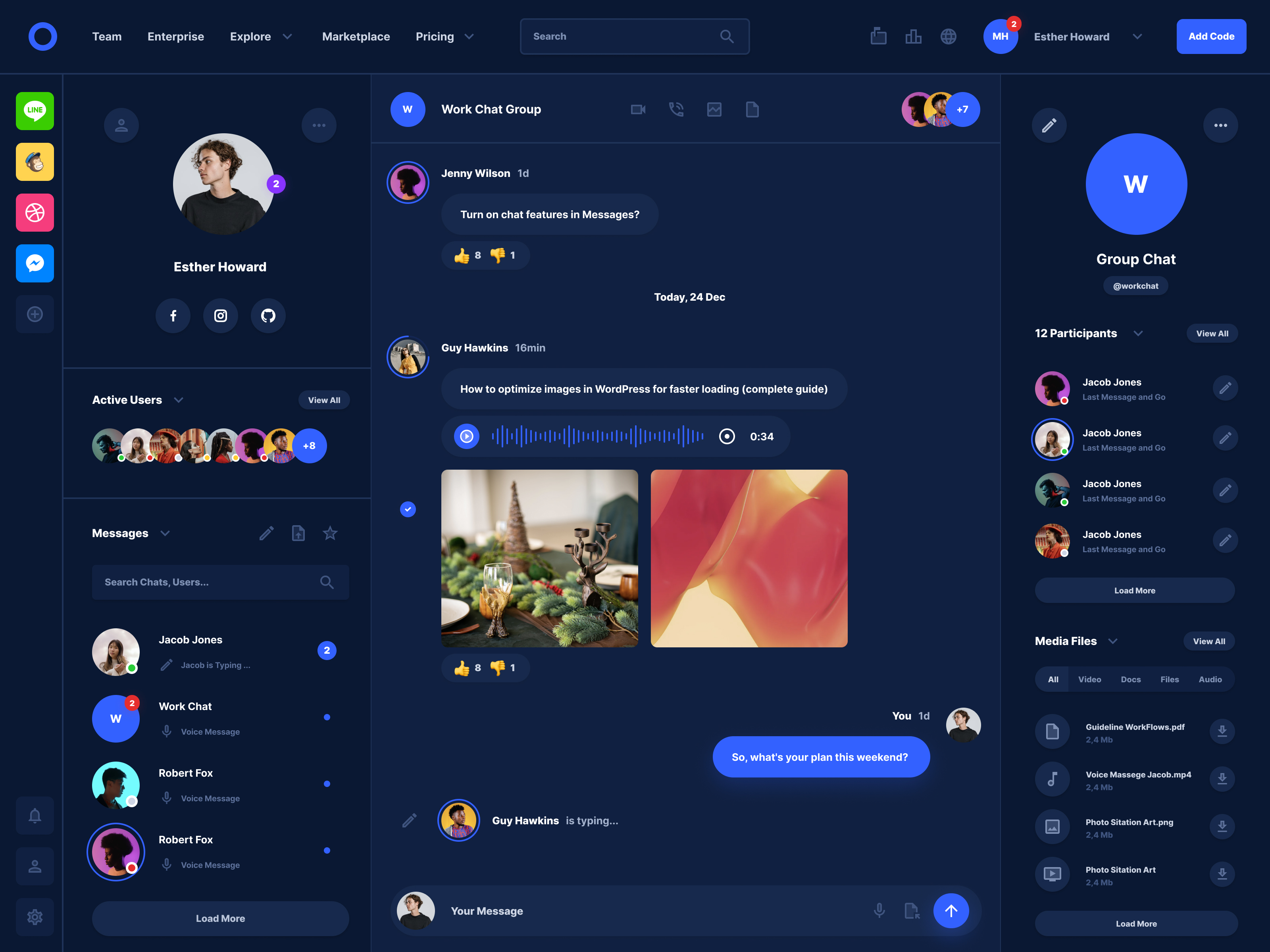
Task: Open Esther Howard's GitHub link
Action: (268, 316)
